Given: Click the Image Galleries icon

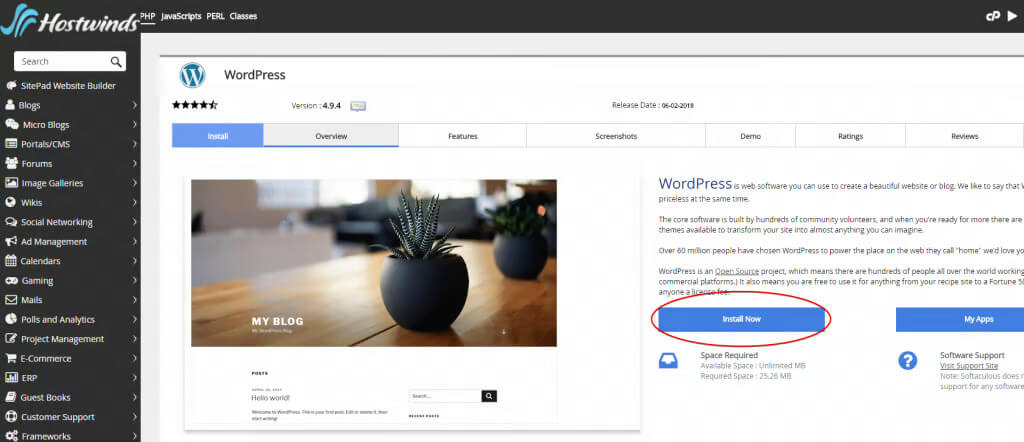Looking at the screenshot, I should (x=11, y=183).
